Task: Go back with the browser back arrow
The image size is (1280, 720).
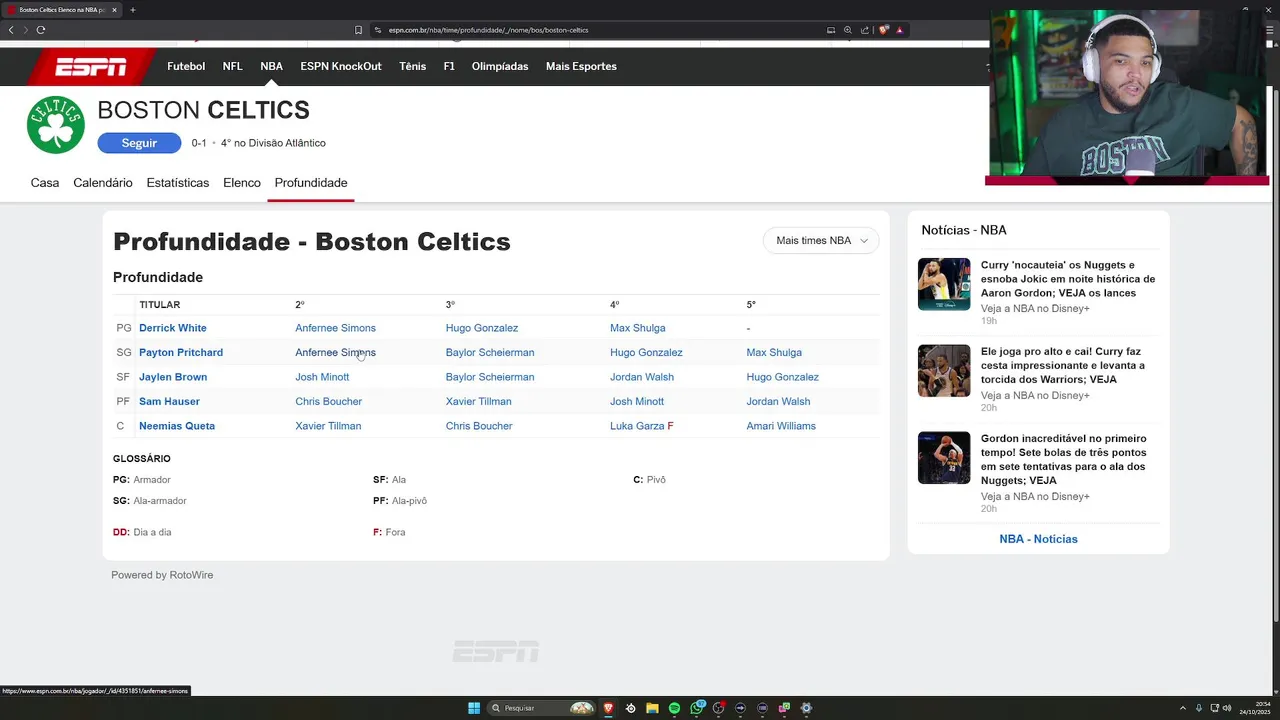Action: coord(11,30)
